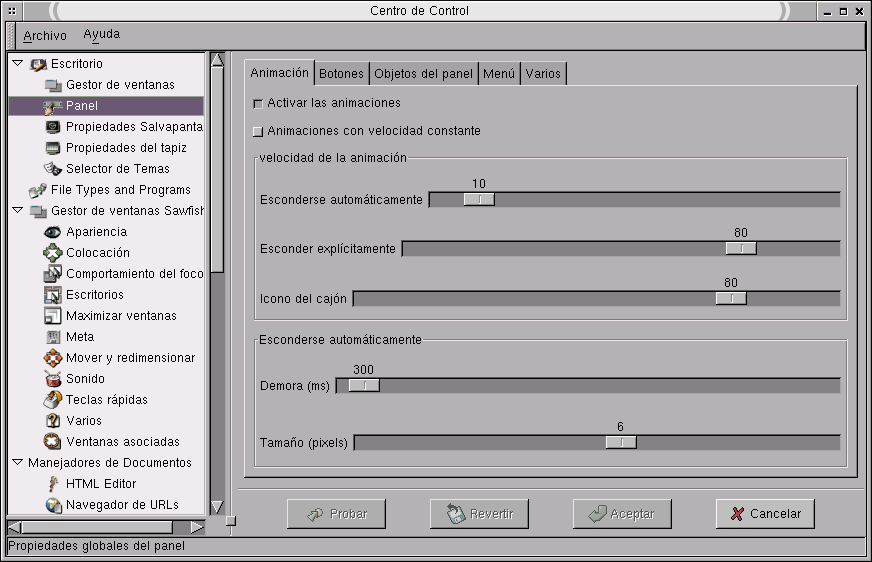Collapse the Gestor de ventanas Sawfish branch
Screen dimensions: 872x562
[x=17, y=211]
